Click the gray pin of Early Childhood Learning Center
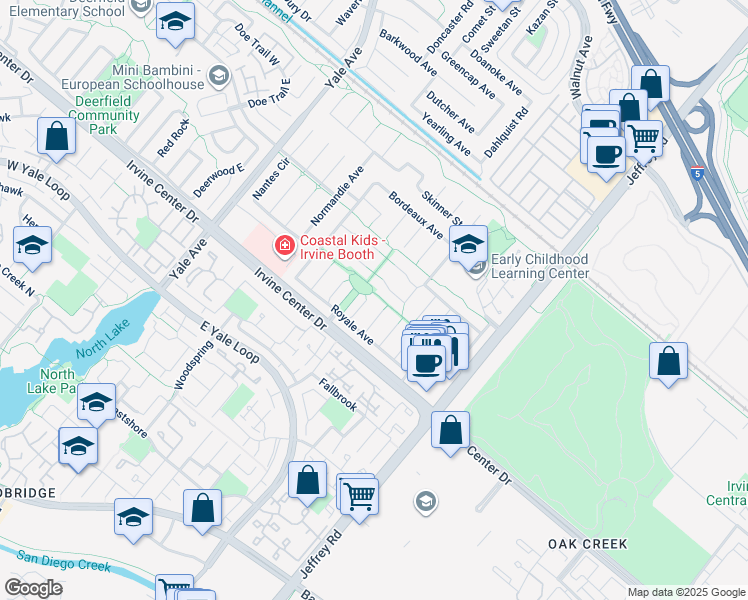748x600 pixels. (x=478, y=270)
